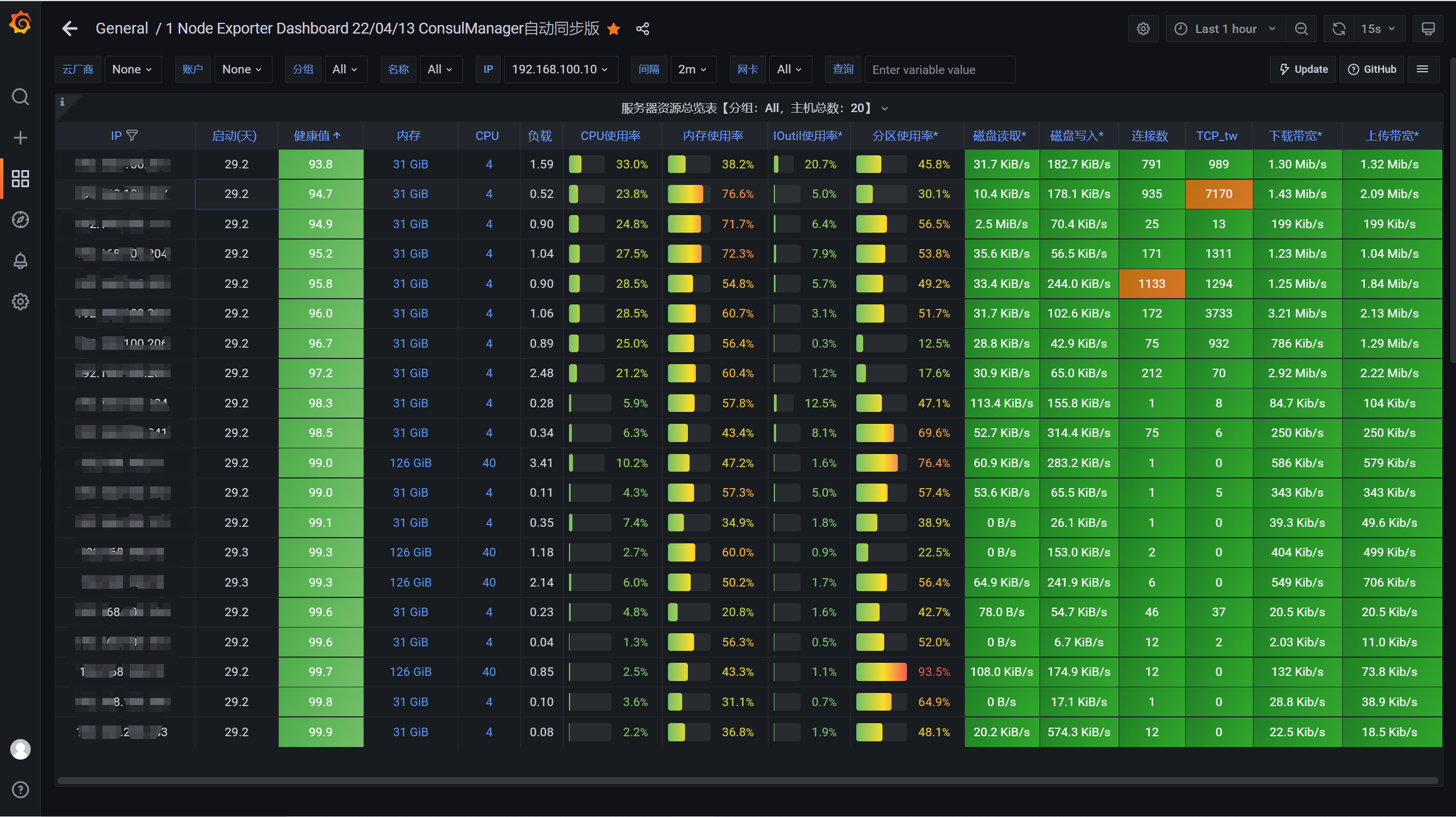Image resolution: width=1456 pixels, height=817 pixels.
Task: Click the 574.3 KiB/s disk write cell
Action: pyautogui.click(x=1079, y=732)
